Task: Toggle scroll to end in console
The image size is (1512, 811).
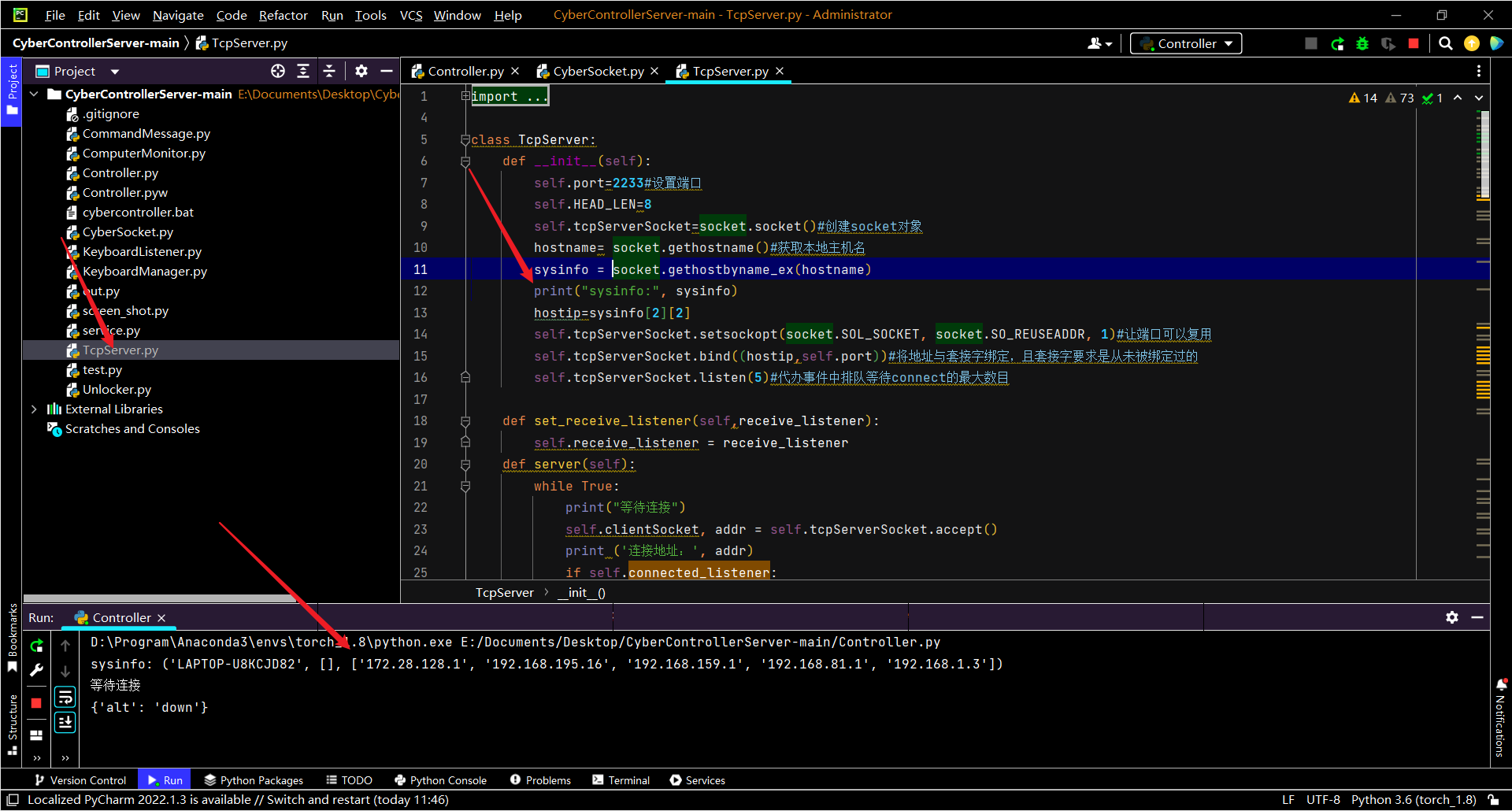Action: click(x=65, y=722)
